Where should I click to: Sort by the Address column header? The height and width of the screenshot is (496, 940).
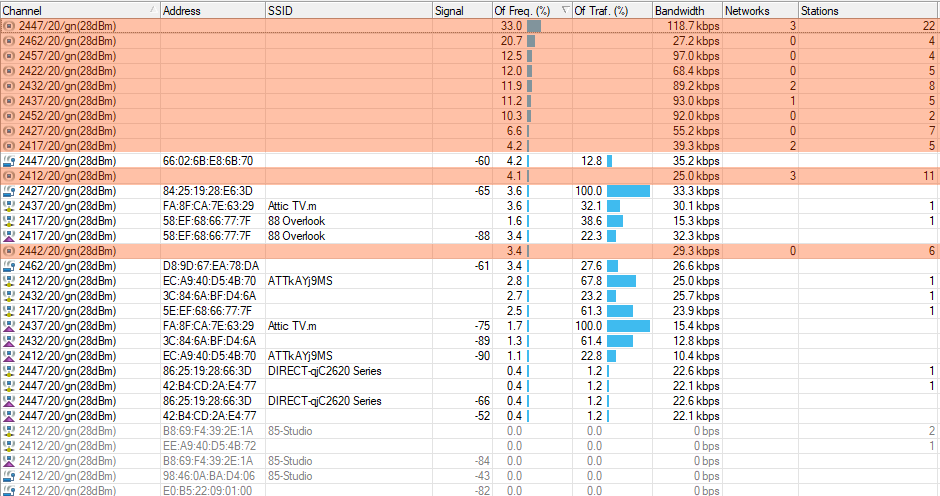click(213, 10)
